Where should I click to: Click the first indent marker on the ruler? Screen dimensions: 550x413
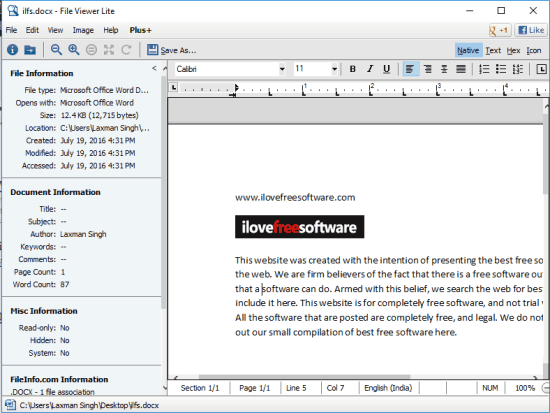coord(236,88)
